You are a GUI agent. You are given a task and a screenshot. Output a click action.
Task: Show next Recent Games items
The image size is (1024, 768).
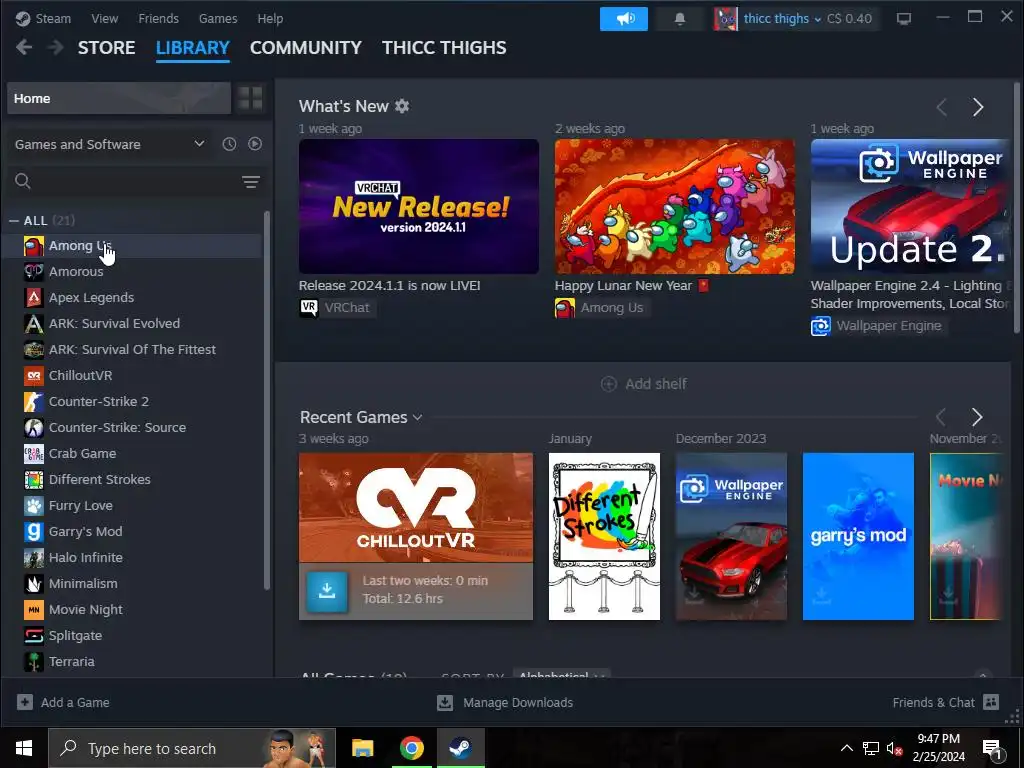tap(976, 417)
